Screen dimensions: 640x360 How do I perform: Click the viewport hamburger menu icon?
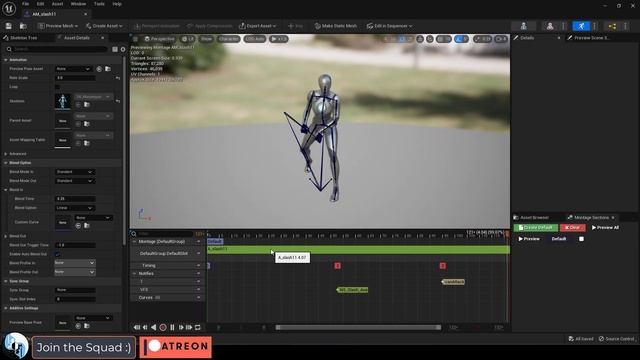click(136, 39)
